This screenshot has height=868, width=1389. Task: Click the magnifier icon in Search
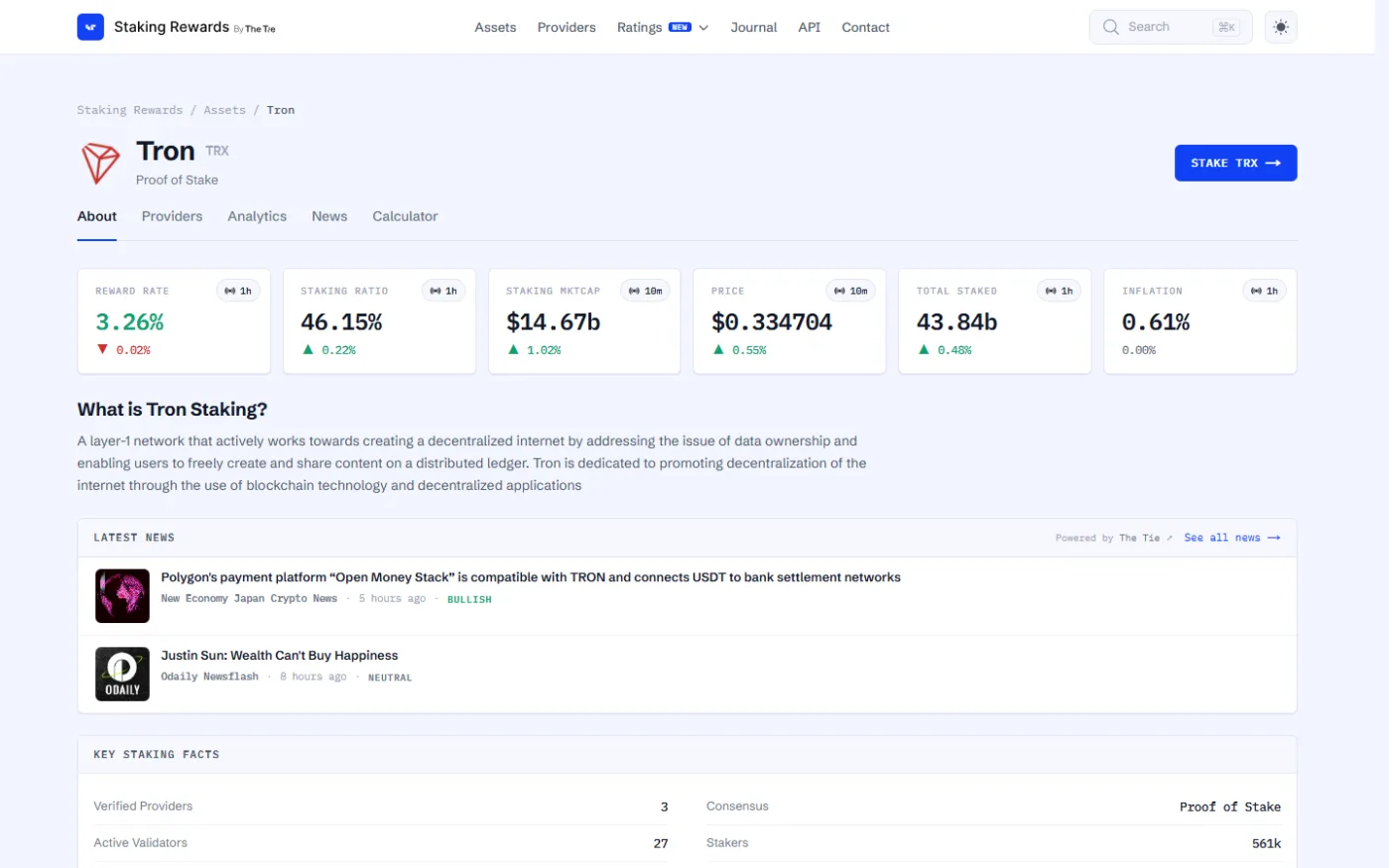tap(1111, 27)
